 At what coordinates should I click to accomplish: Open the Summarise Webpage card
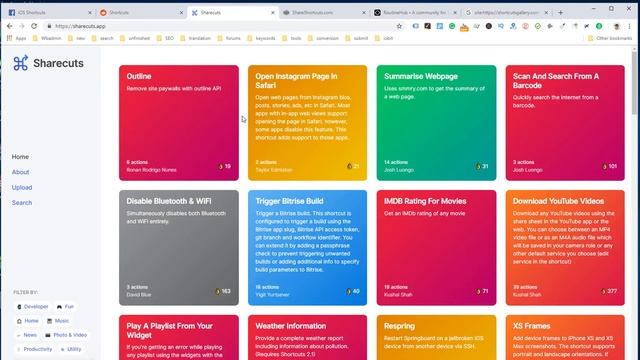(x=436, y=123)
